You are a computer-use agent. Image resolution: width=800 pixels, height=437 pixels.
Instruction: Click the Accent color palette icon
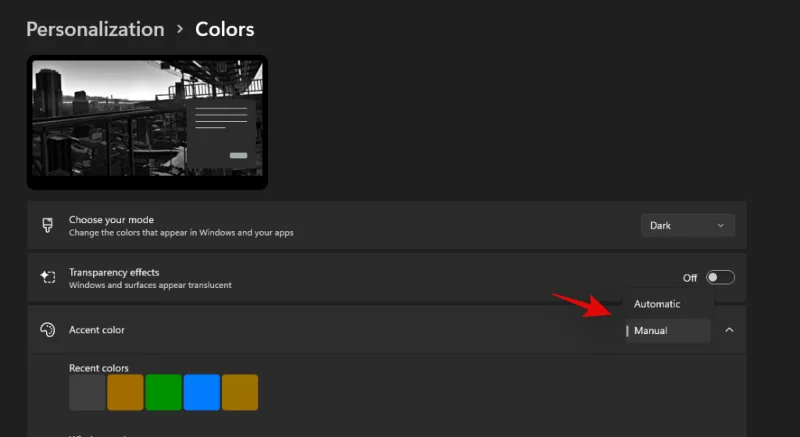(x=47, y=330)
